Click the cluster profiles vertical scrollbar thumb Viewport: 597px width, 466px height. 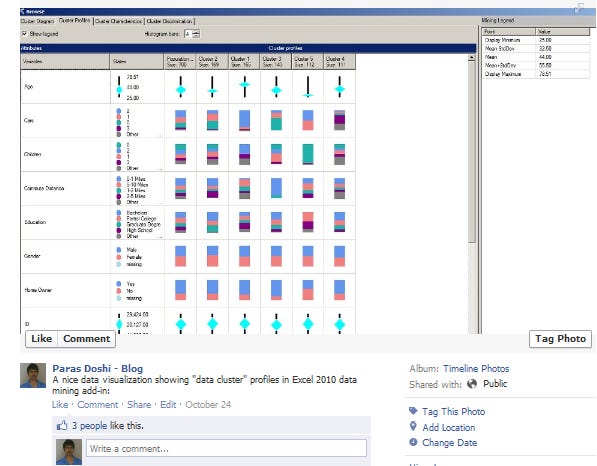tap(471, 152)
